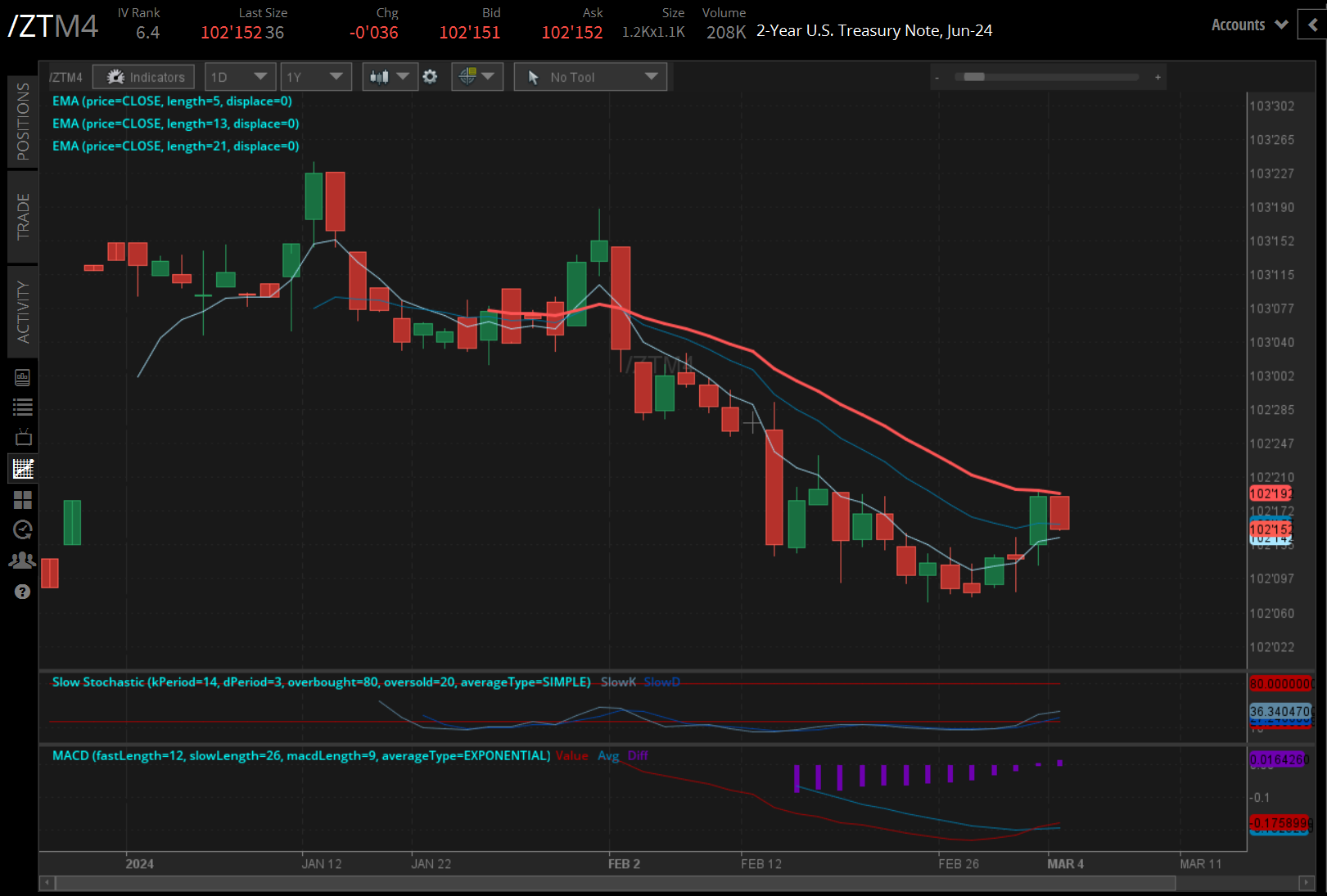Click the Bid price 102'151
The image size is (1327, 896).
pyautogui.click(x=470, y=33)
